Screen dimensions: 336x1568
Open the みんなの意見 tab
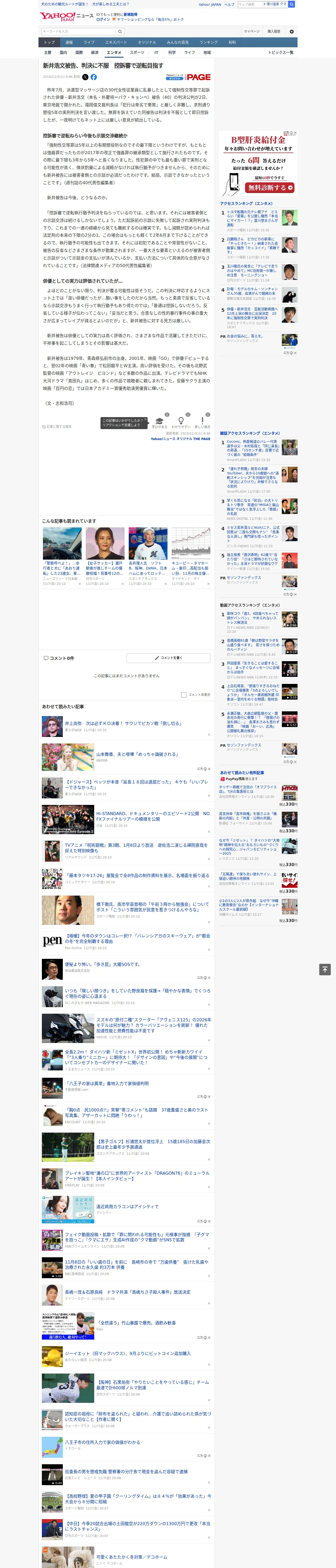click(x=178, y=43)
